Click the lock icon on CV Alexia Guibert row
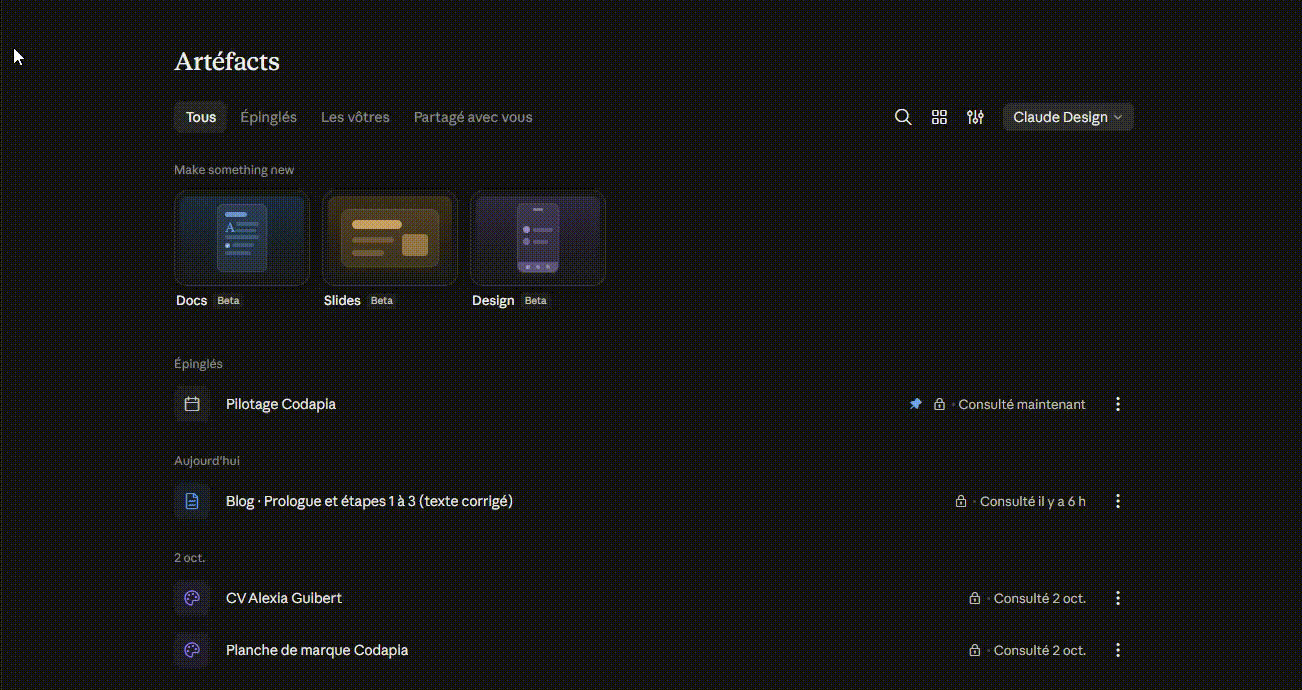Screen dimensions: 1302x690 point(975,598)
